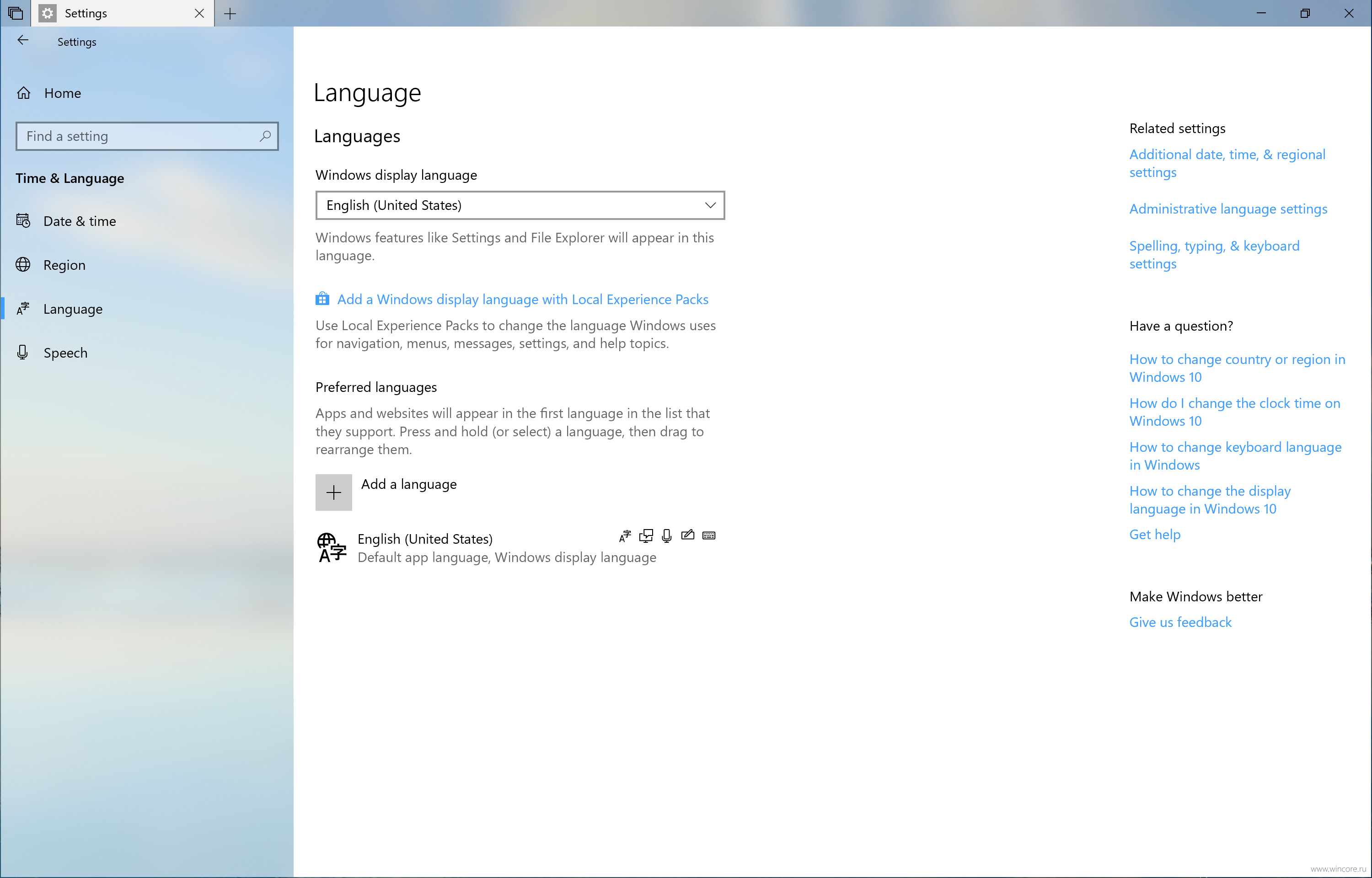Image resolution: width=1372 pixels, height=878 pixels.
Task: Click the Settings gear tab icon
Action: 48,13
